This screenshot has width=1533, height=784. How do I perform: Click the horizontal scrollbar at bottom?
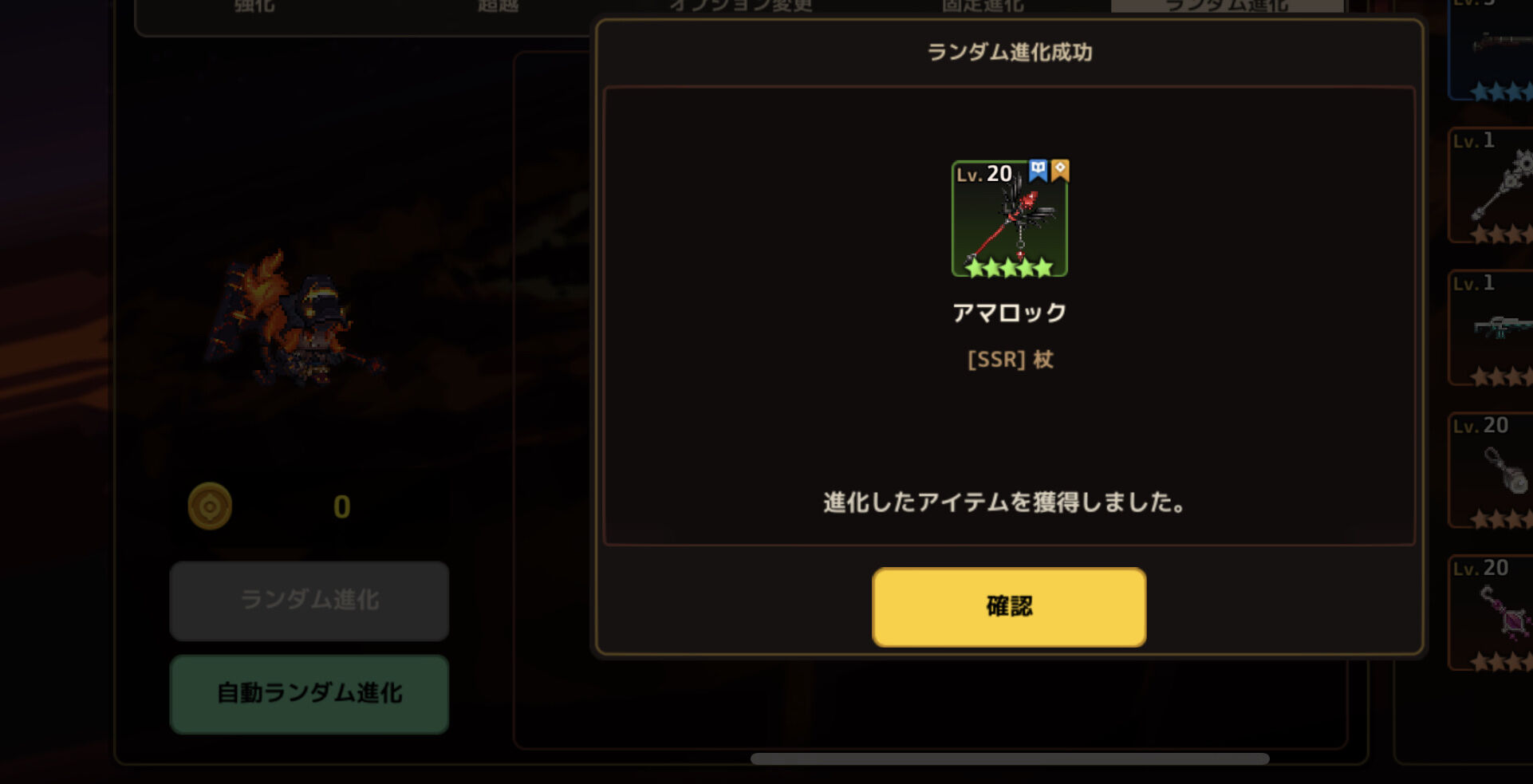1010,758
